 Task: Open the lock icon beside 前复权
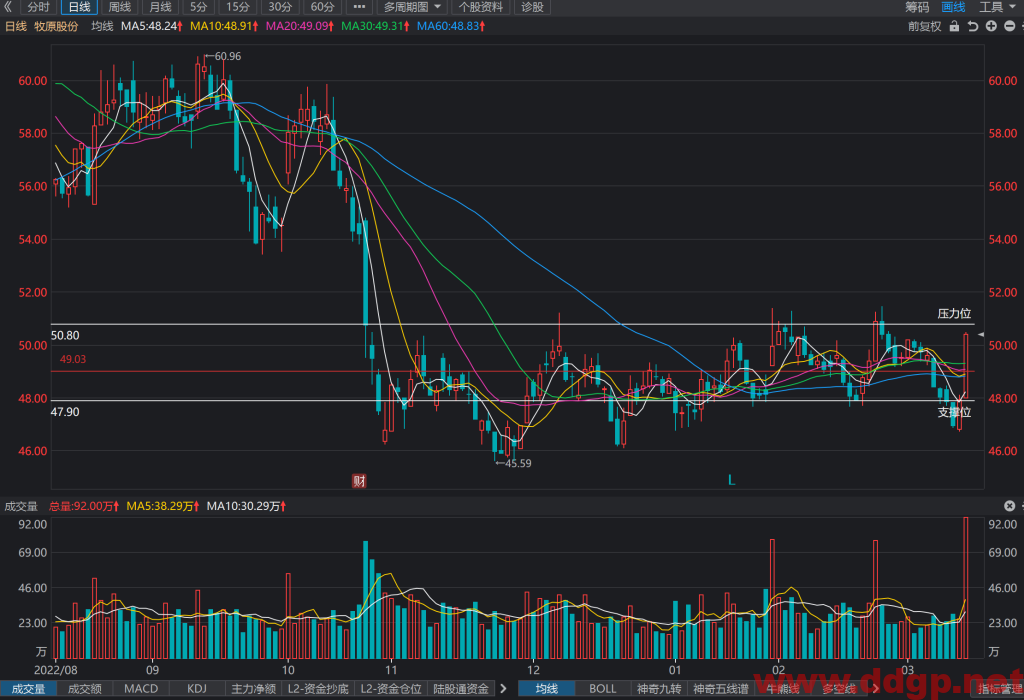954,26
